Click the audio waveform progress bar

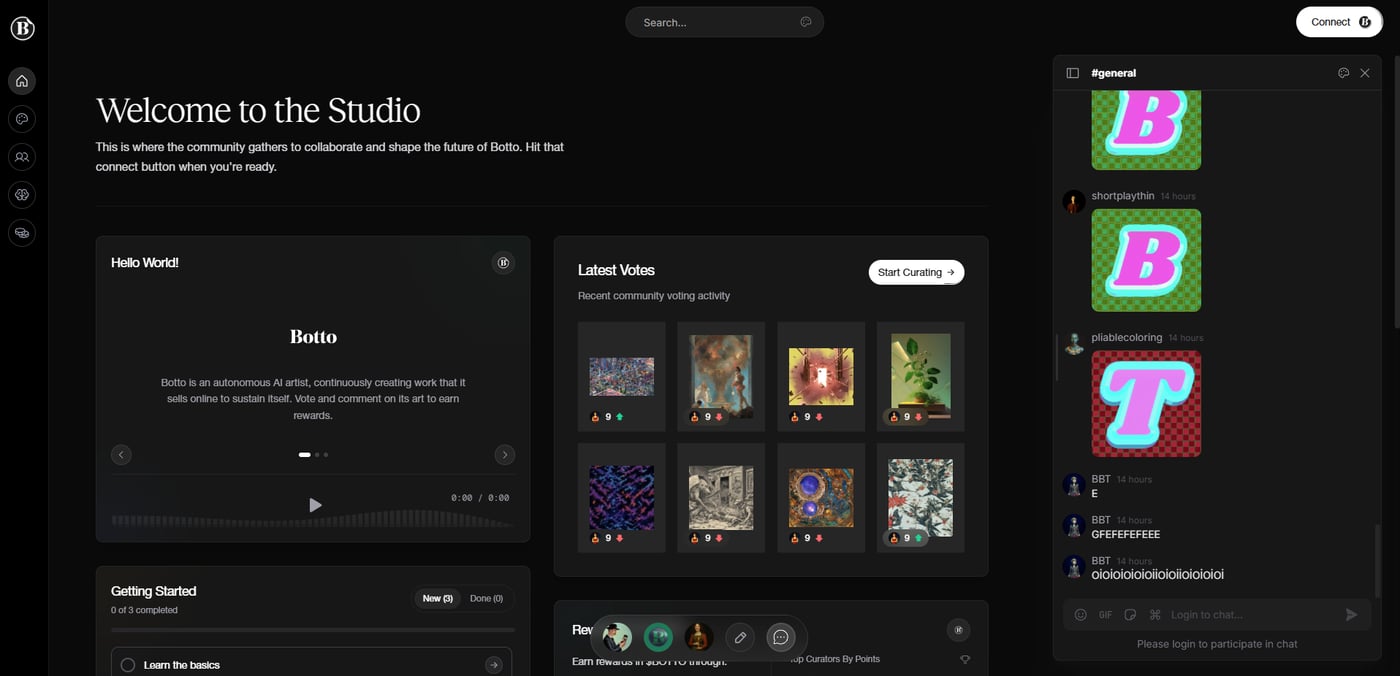(312, 520)
